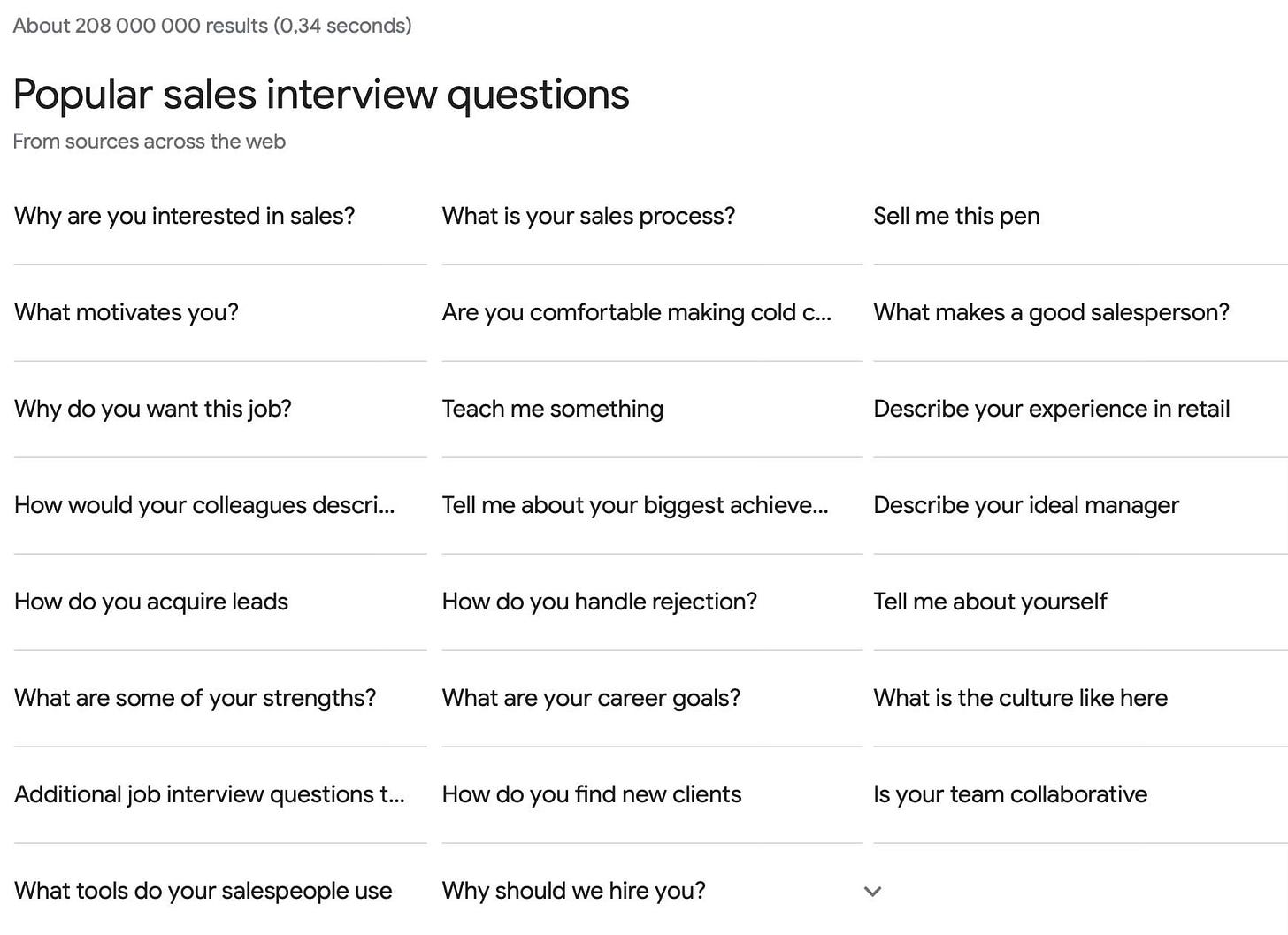The height and width of the screenshot is (935, 1288).
Task: Open 'Why do you want this job?' question
Action: pos(153,409)
